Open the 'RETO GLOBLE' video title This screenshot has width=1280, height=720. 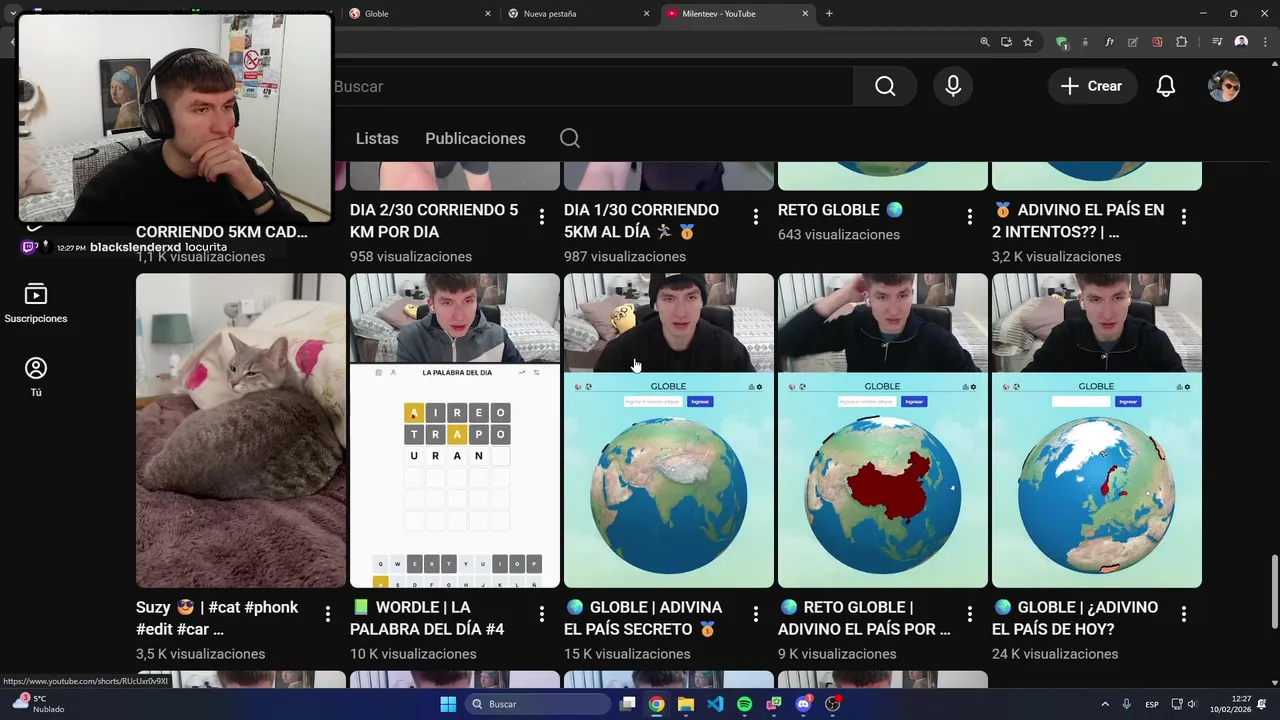(x=840, y=210)
